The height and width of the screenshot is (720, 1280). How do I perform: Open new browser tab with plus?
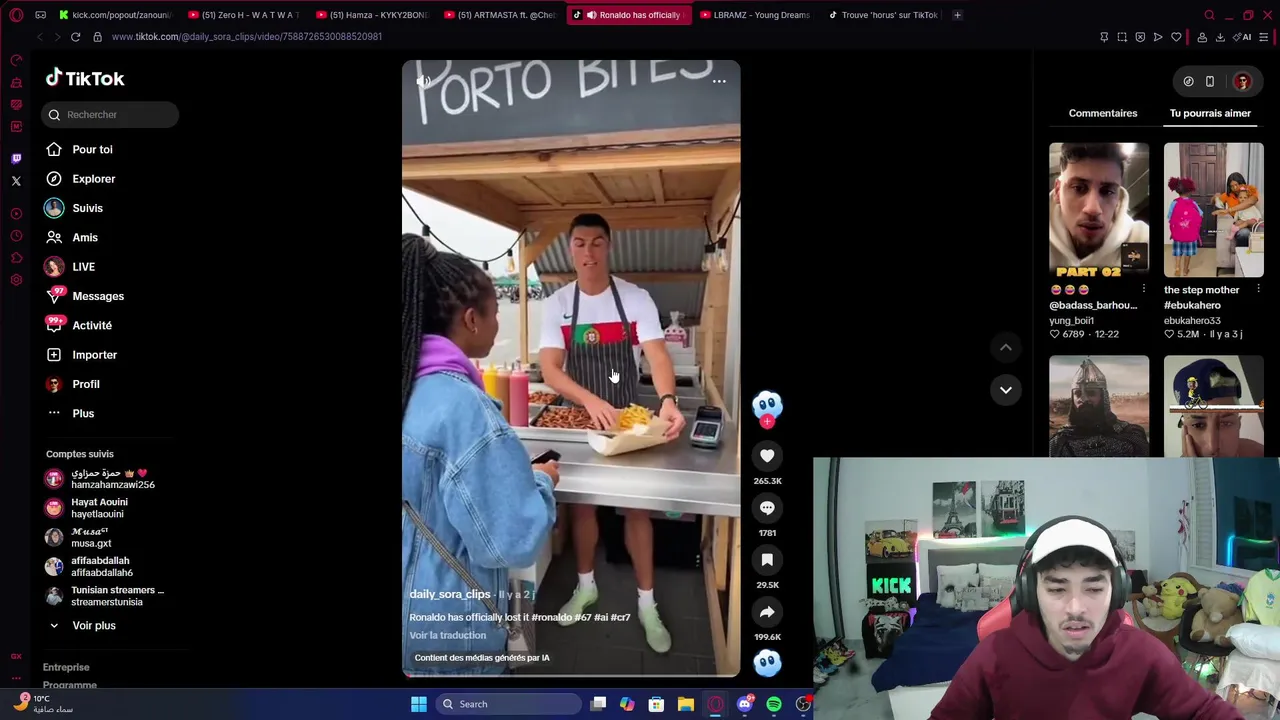coord(957,15)
